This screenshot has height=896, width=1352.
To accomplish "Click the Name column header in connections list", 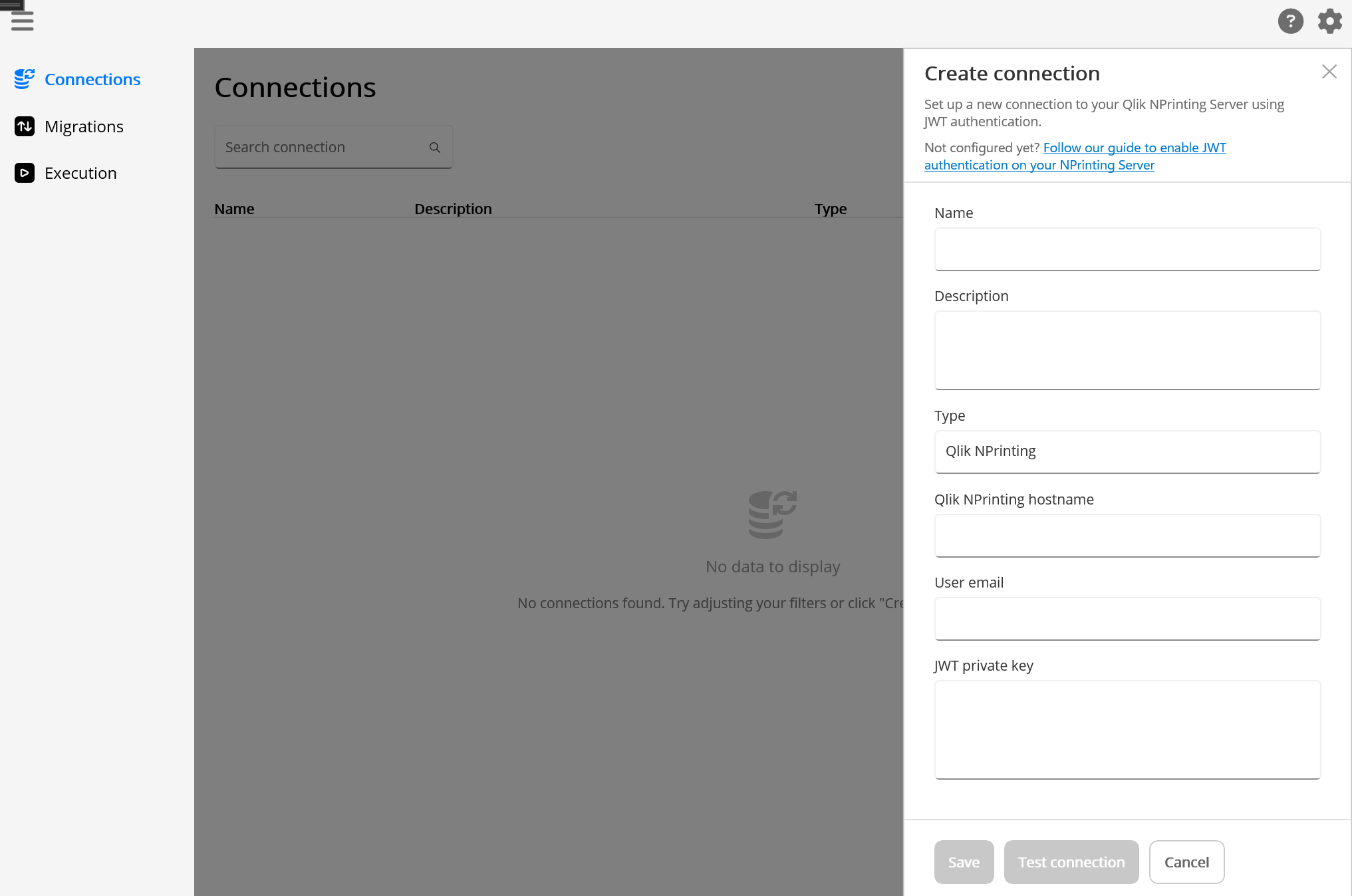I will 234,208.
